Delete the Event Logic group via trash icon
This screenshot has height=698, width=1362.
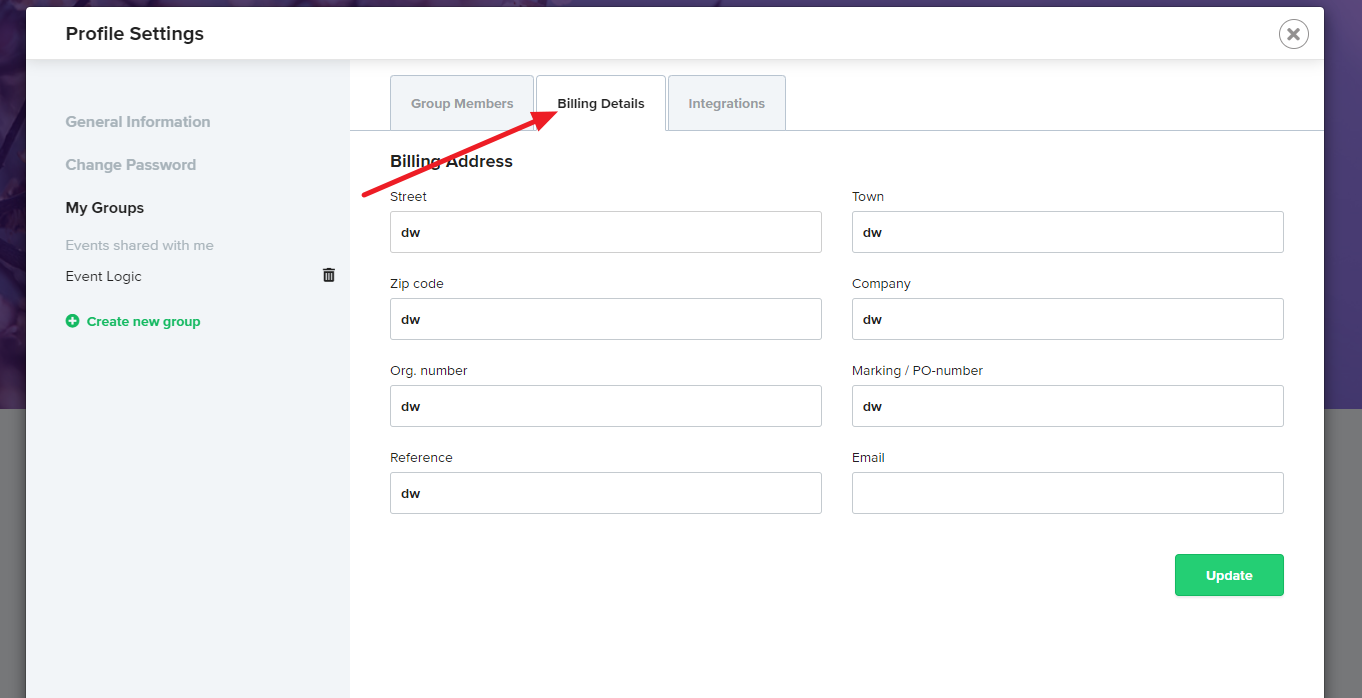tap(329, 275)
